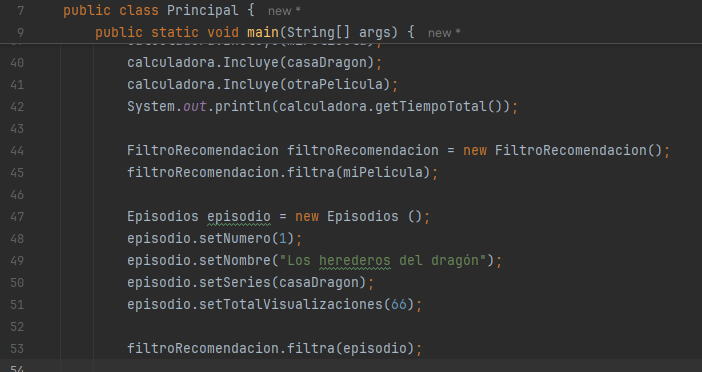This screenshot has height=372, width=702.
Task: Click the "new *" hint beside main method
Action: (444, 33)
